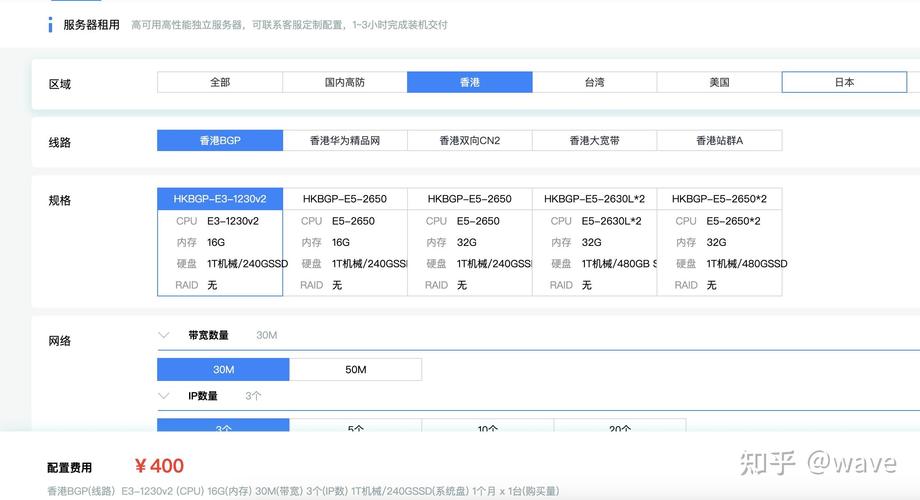The height and width of the screenshot is (500, 920).
Task: Click the E5-2630L*2 CPU value
Action: pos(611,221)
